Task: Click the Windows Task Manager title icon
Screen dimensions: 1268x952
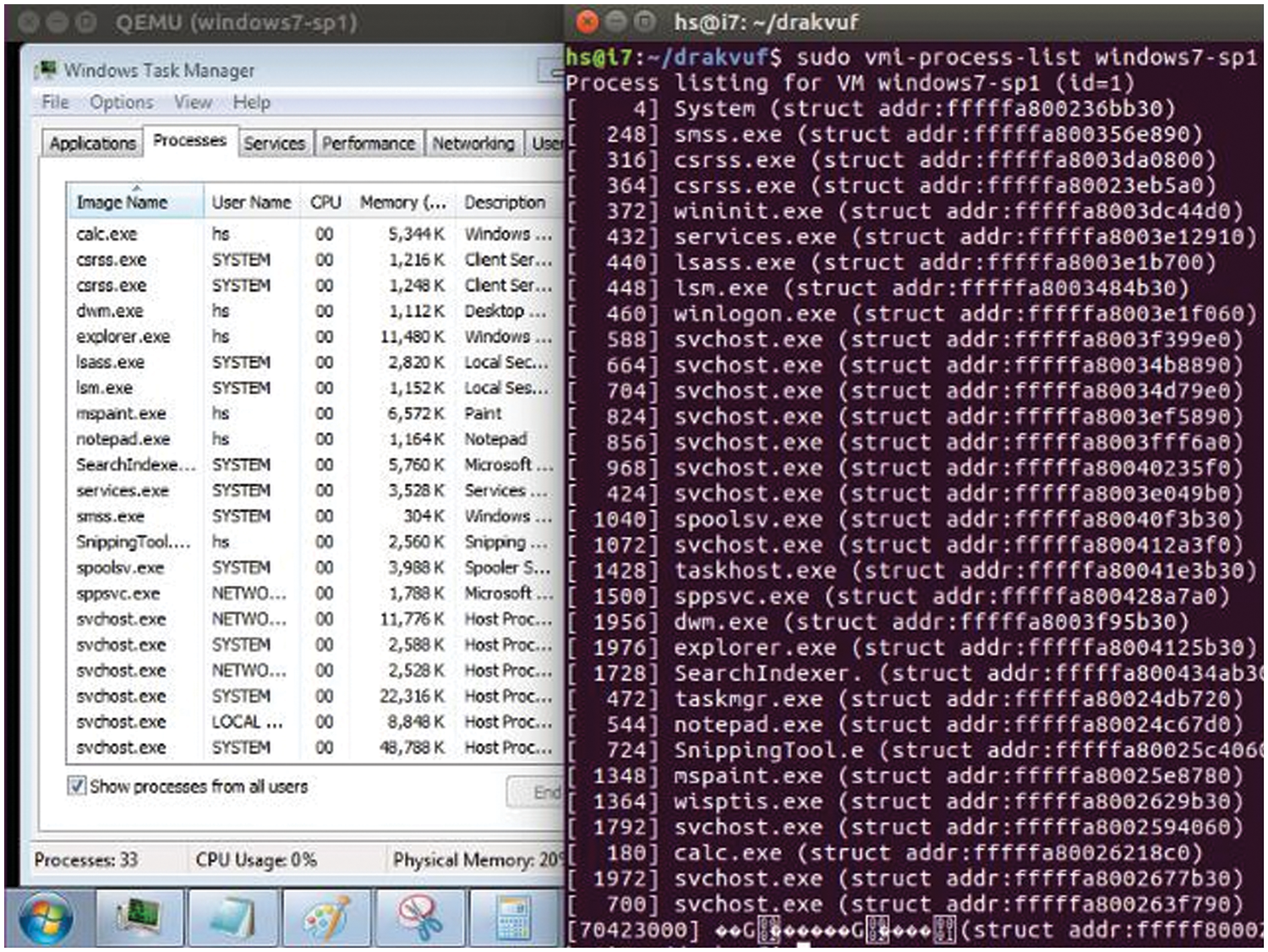Action: coord(48,70)
